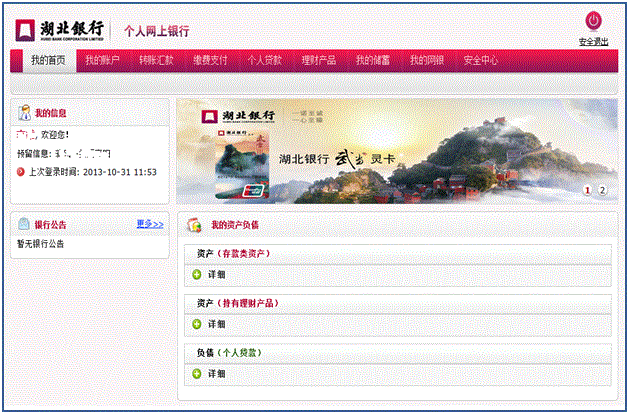Click the 我的资产负债 section icon
The width and height of the screenshot is (629, 414).
click(x=196, y=226)
